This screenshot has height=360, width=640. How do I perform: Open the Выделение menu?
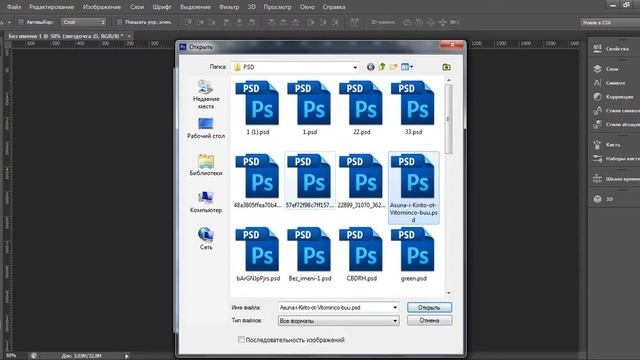click(195, 7)
